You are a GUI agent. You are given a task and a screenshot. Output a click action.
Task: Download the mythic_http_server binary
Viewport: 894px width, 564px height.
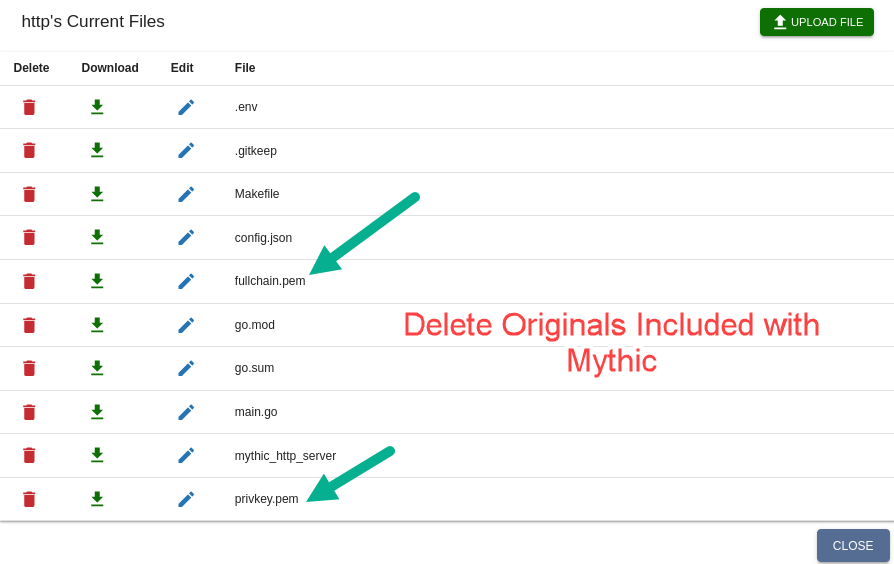tap(97, 455)
